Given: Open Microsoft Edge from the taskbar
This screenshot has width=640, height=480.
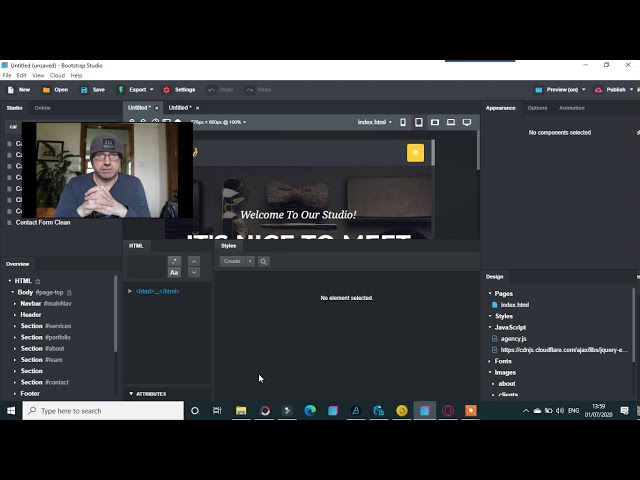Looking at the screenshot, I should [310, 411].
